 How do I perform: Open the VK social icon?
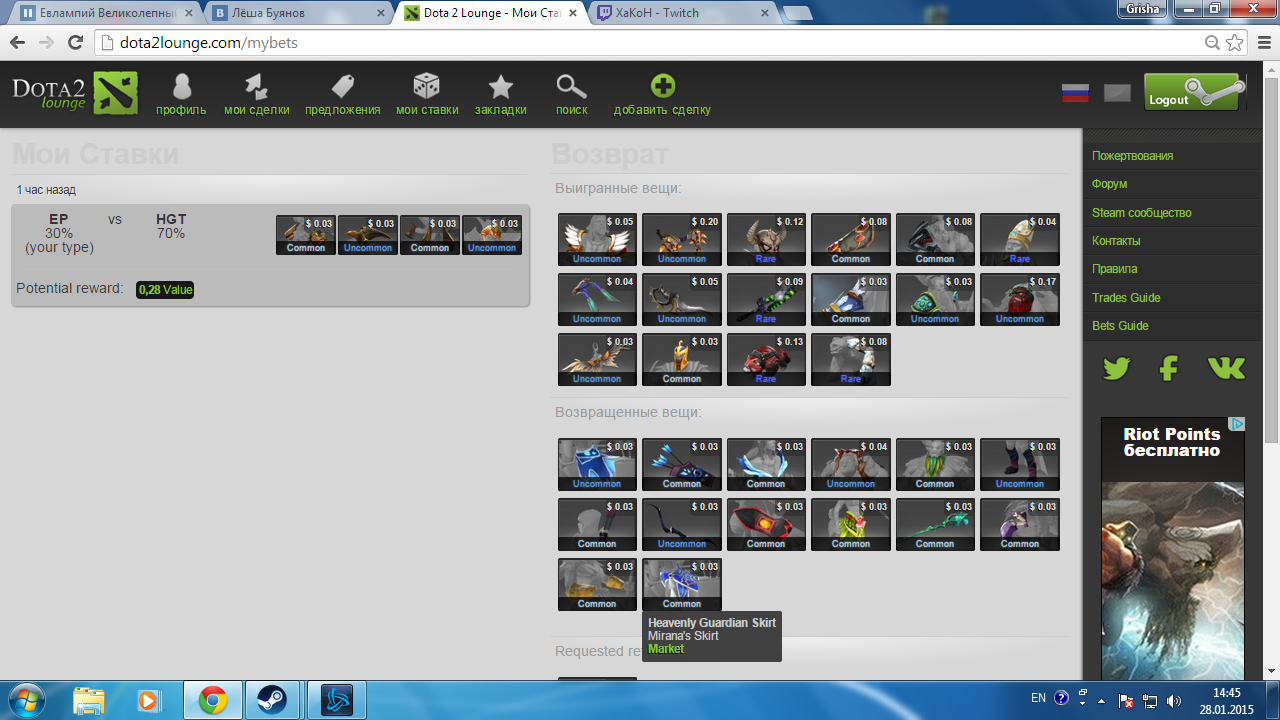pos(1226,368)
